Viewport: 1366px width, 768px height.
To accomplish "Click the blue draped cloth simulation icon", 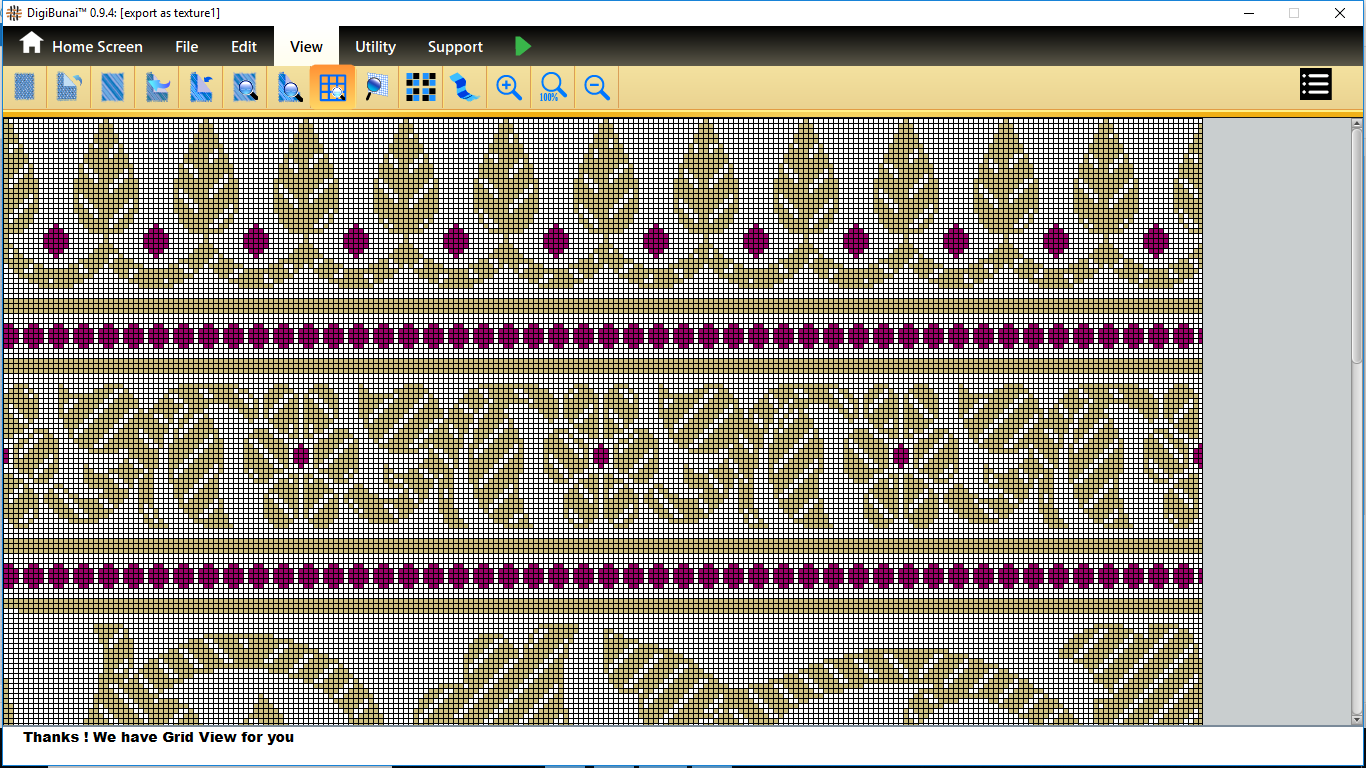I will [463, 88].
